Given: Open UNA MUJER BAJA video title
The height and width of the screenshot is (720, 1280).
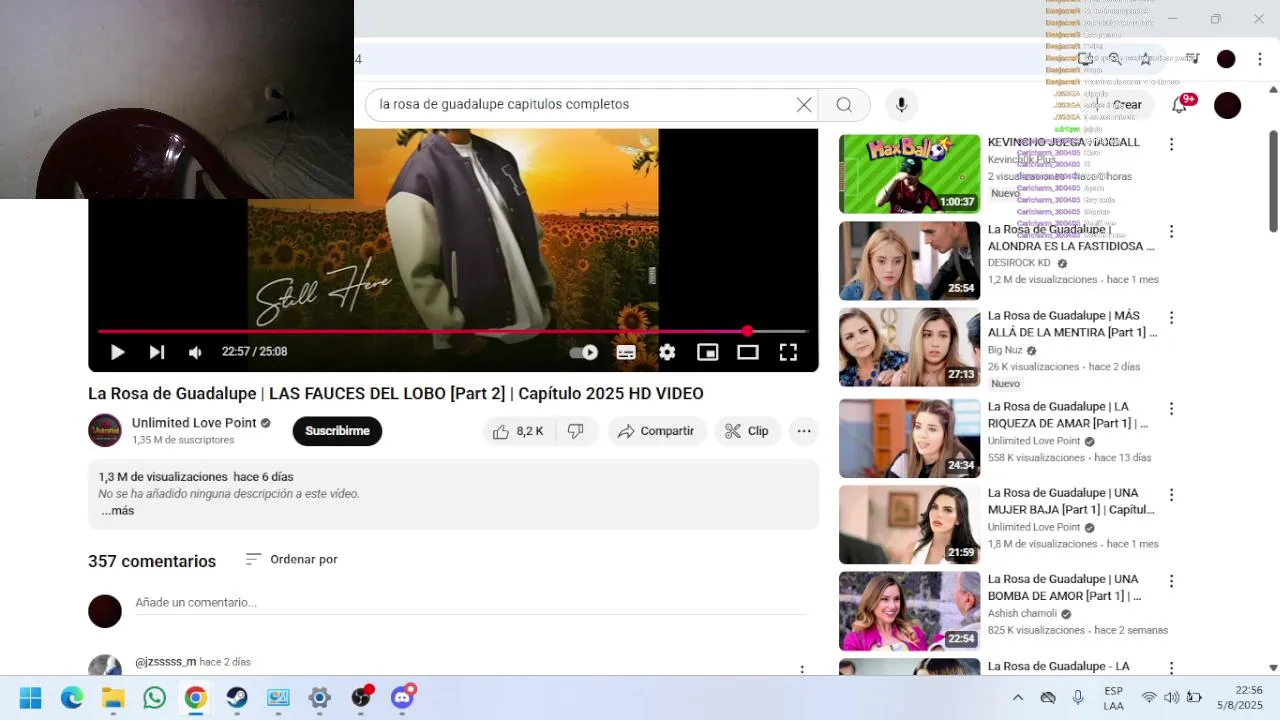Looking at the screenshot, I should tap(1070, 501).
